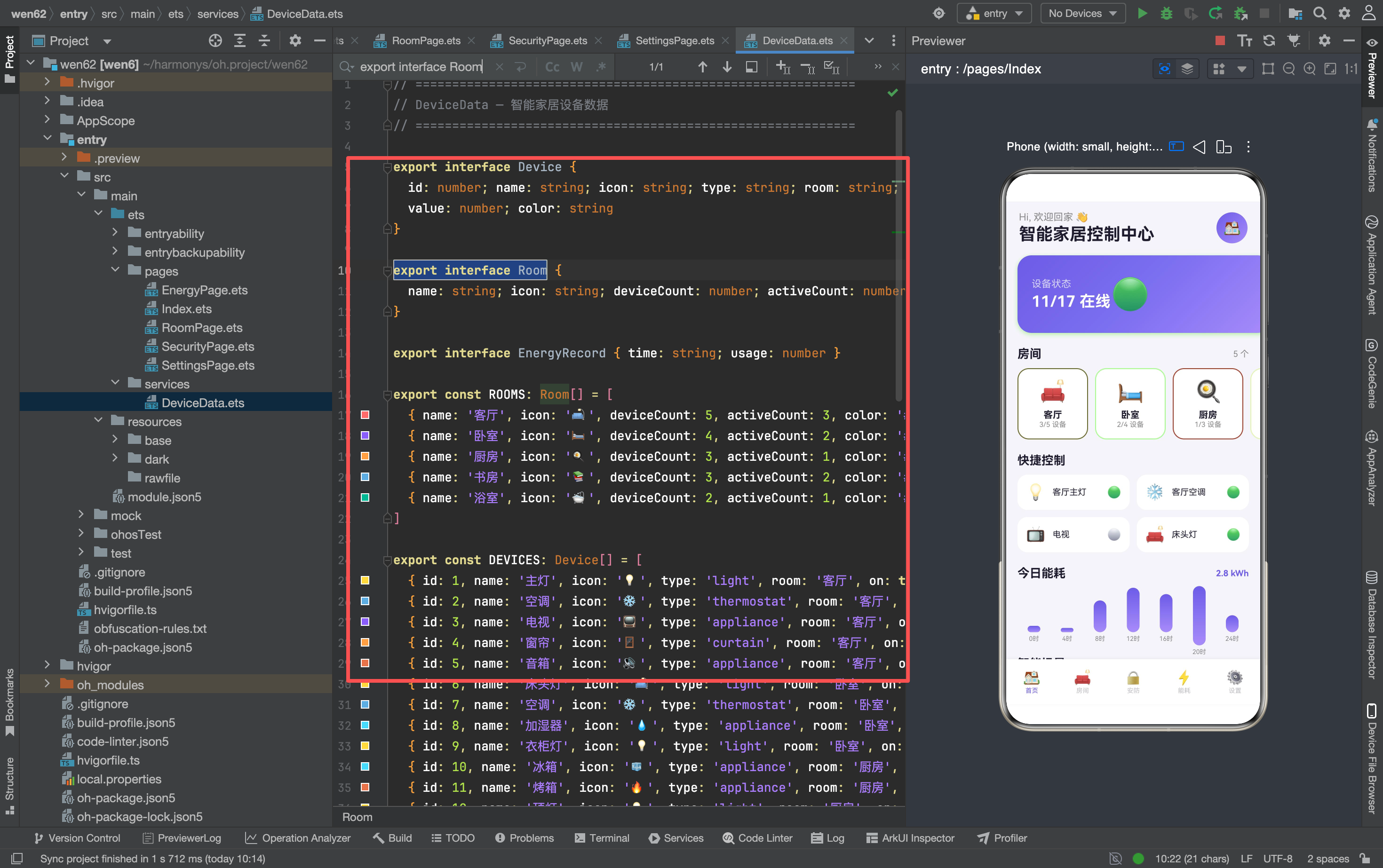Click the Previewer refresh icon
Screen dimensions: 1383x868
point(1269,40)
